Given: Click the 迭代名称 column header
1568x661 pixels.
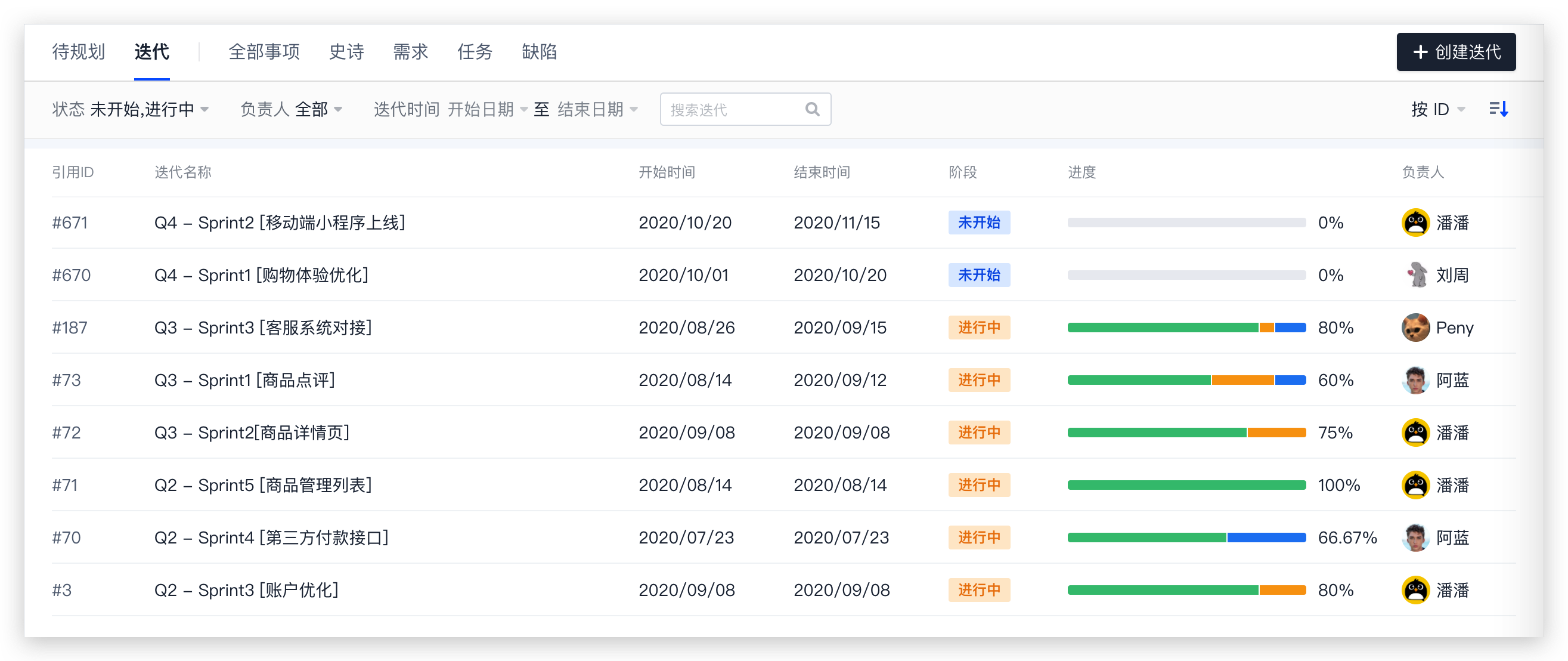Looking at the screenshot, I should (182, 172).
